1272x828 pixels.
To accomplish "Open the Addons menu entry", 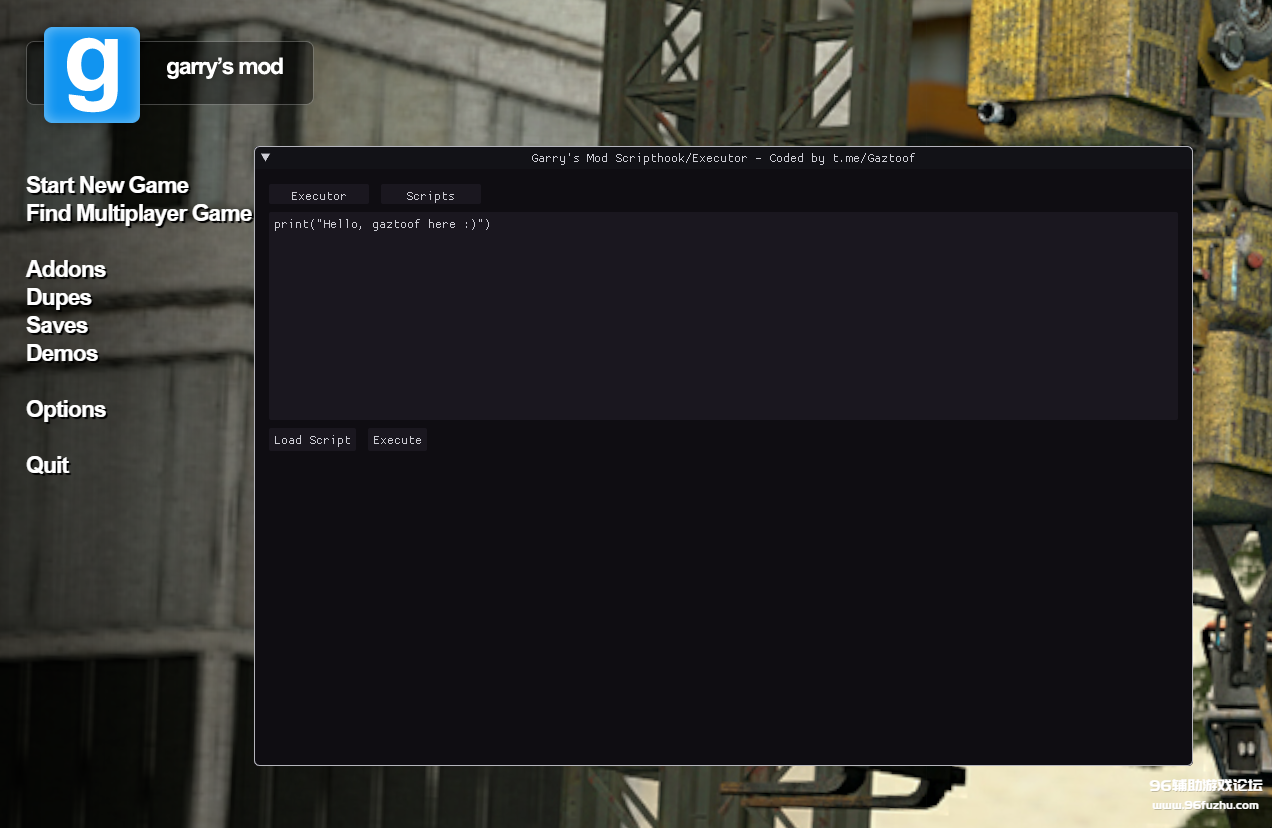I will 66,269.
